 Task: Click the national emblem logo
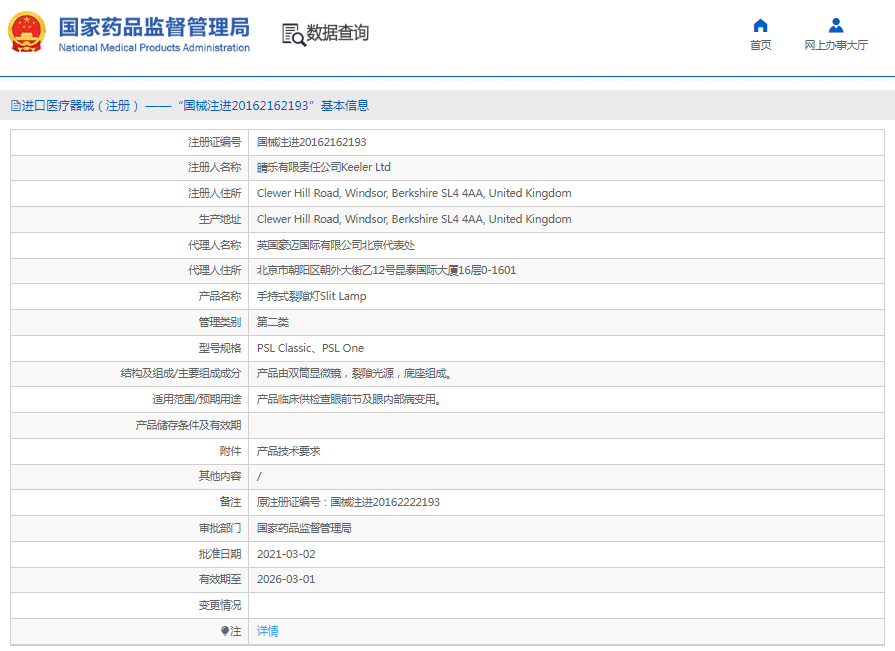[27, 33]
